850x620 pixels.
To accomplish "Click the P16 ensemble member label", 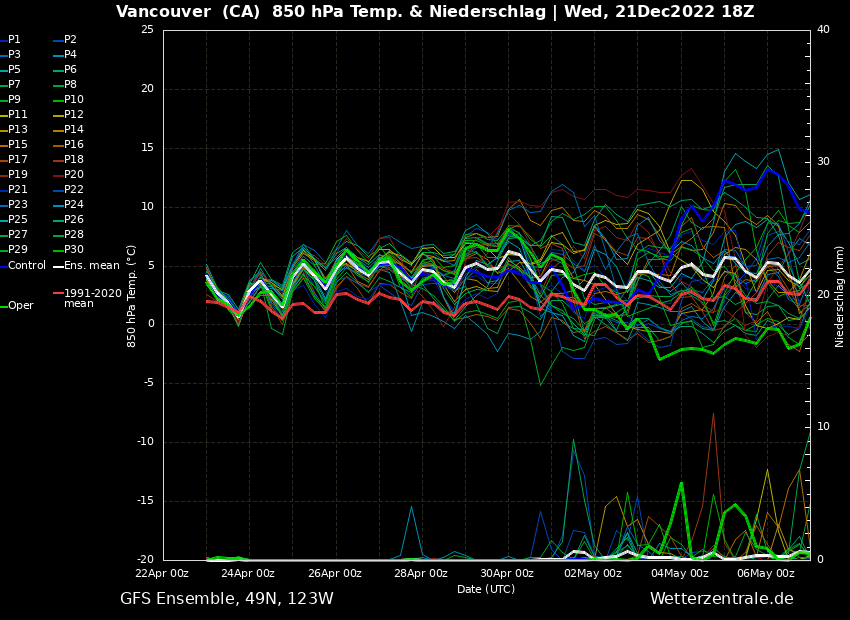I will pyautogui.click(x=74, y=145).
